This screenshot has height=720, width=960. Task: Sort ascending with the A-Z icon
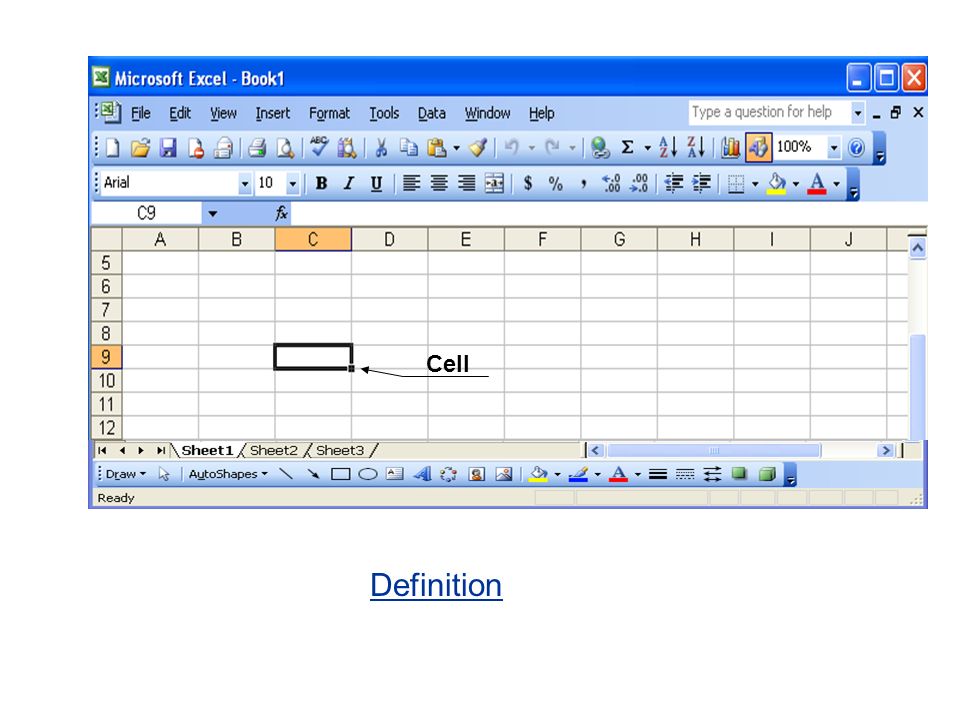[668, 148]
